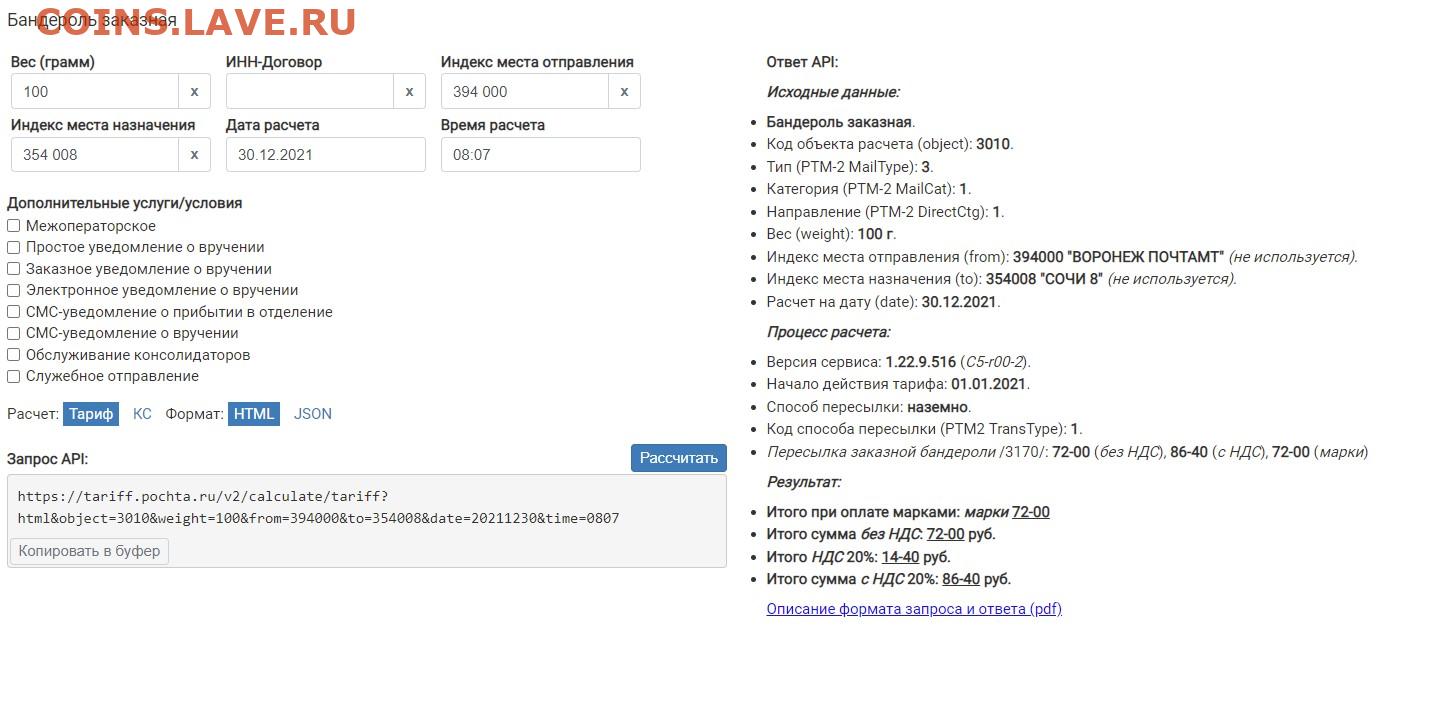Clear the weight field with x button

point(194,91)
